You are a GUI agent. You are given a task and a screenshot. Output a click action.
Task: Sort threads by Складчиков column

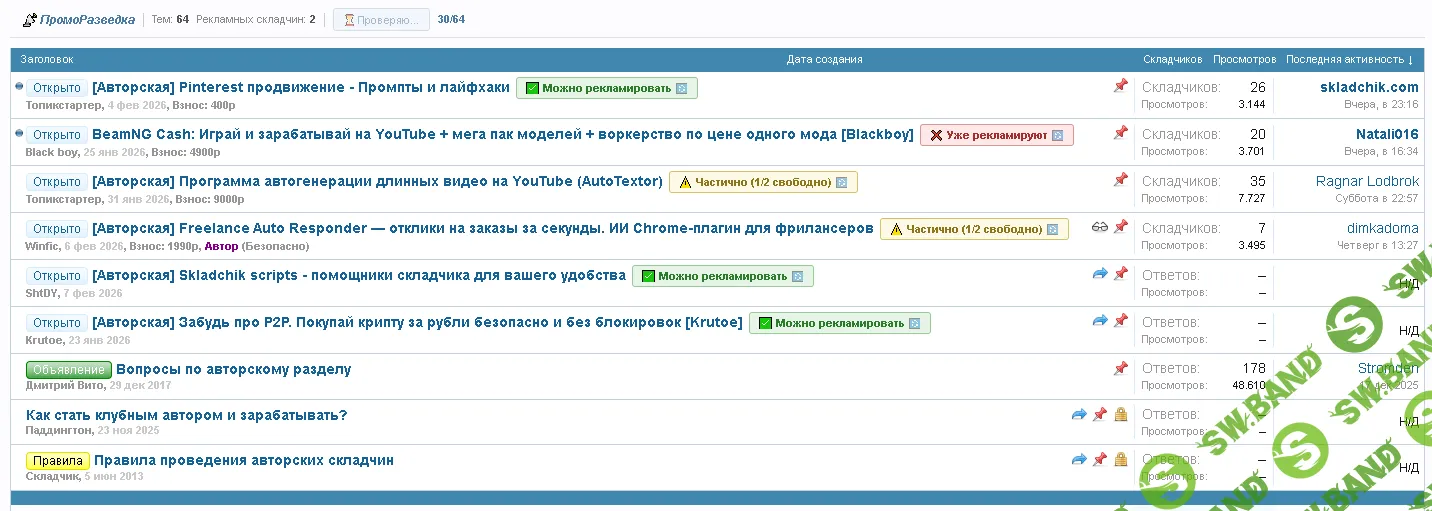[1172, 60]
